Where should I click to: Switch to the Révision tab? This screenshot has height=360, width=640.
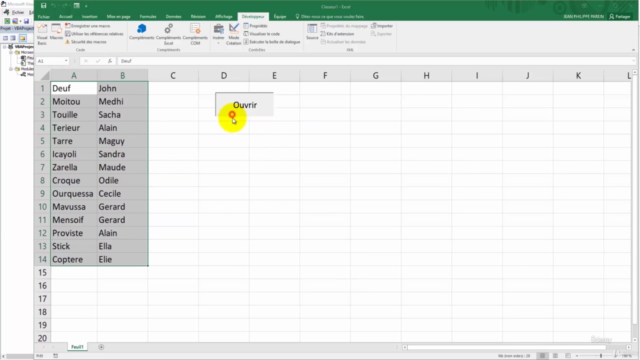pyautogui.click(x=198, y=17)
